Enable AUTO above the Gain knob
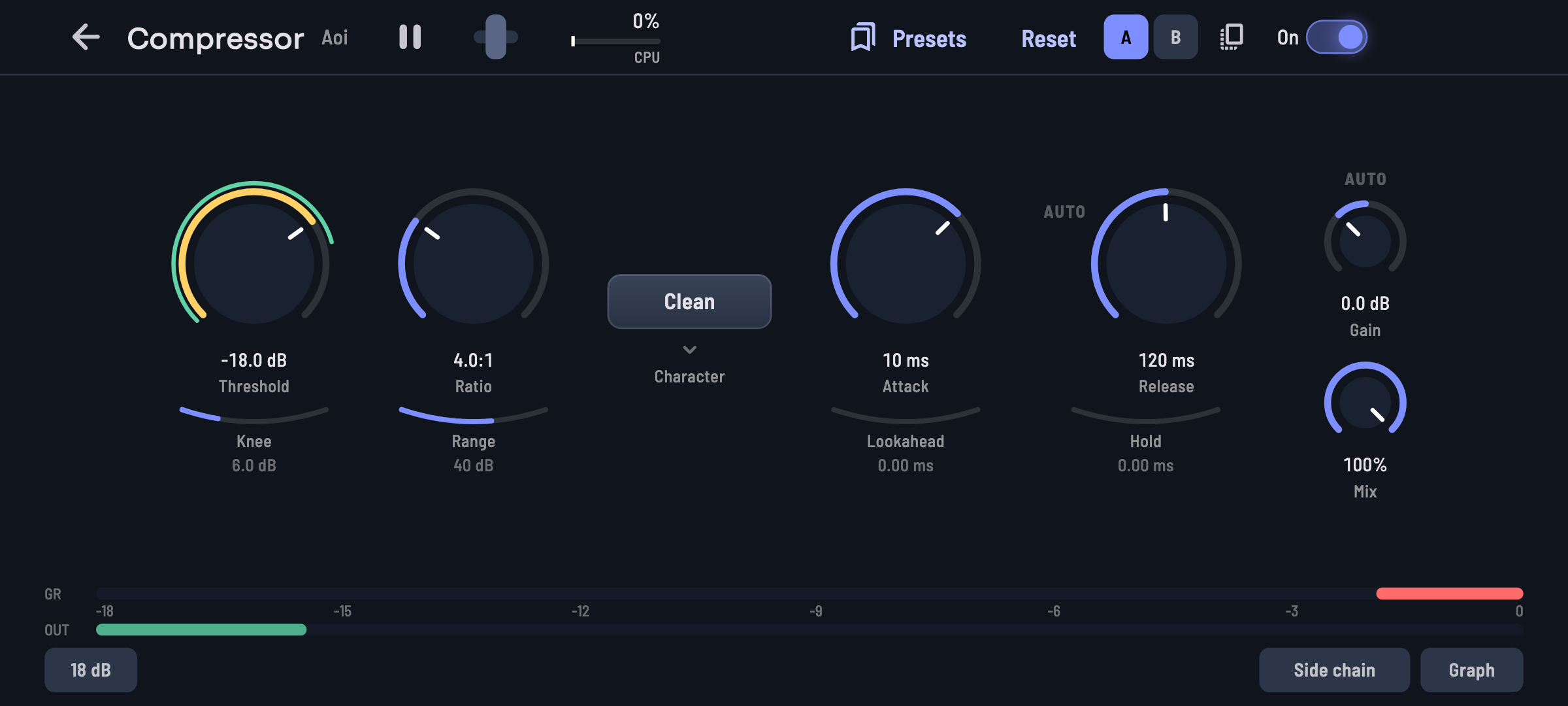This screenshot has height=706, width=1568. 1365,179
